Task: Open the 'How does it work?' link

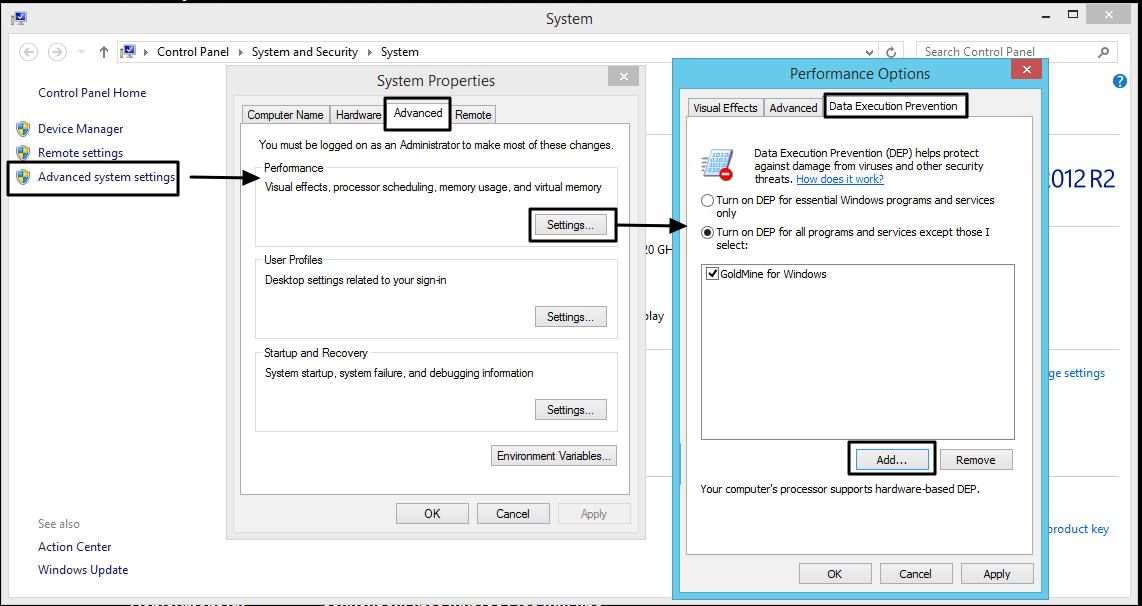Action: 839,179
